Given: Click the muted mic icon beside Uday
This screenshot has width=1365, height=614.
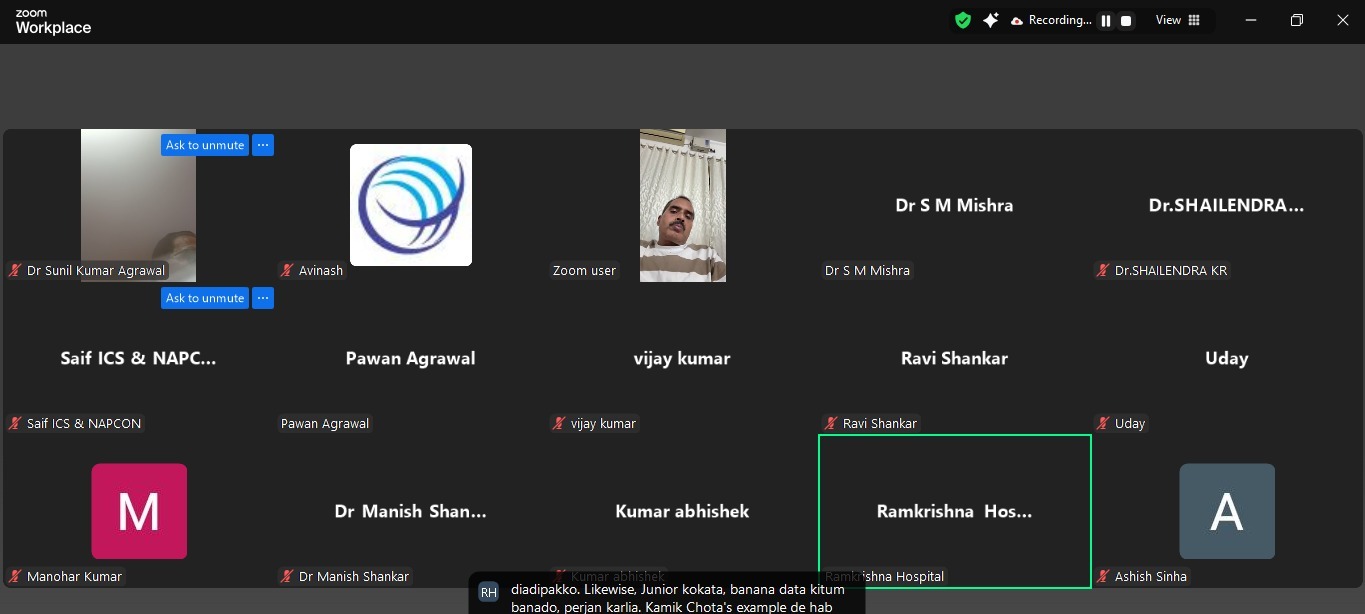Looking at the screenshot, I should [x=1104, y=424].
